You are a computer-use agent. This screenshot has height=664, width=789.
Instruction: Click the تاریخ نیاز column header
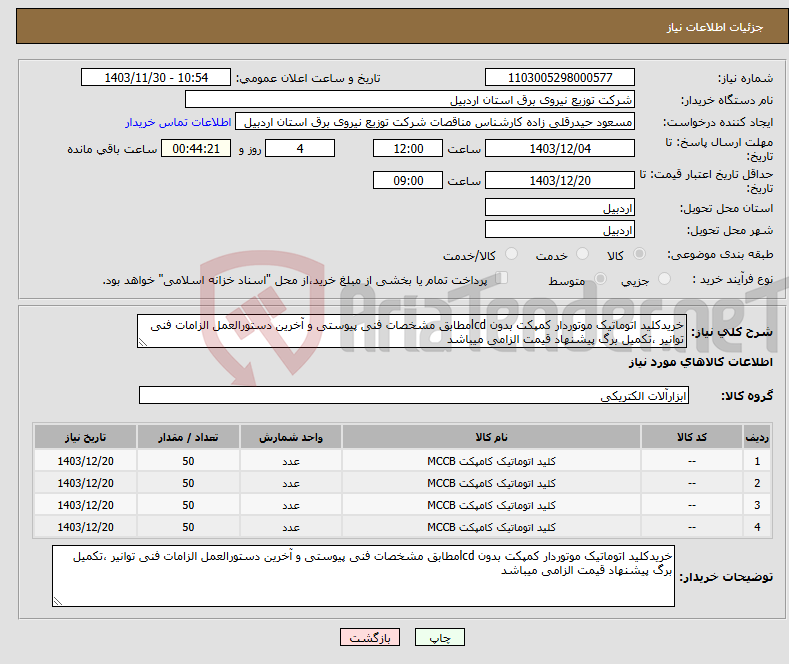pos(86,437)
